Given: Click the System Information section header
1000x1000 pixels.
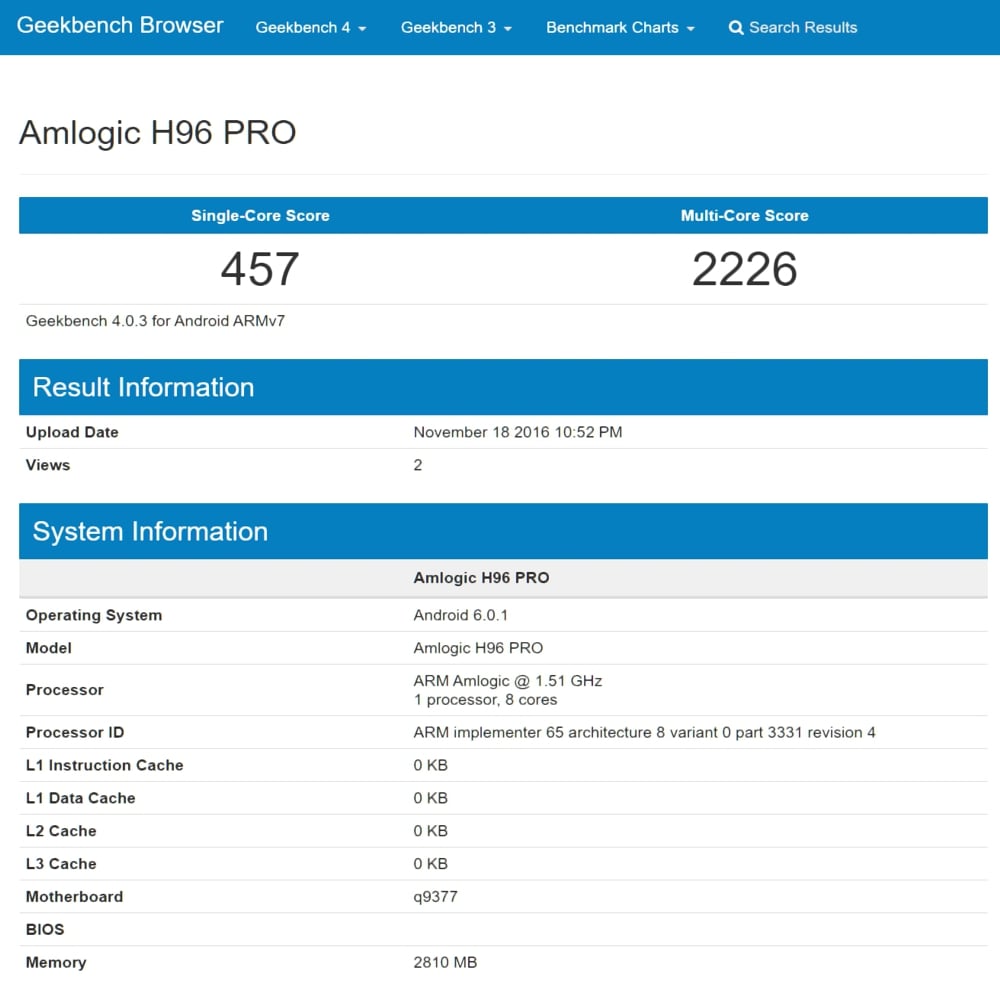Looking at the screenshot, I should (150, 532).
